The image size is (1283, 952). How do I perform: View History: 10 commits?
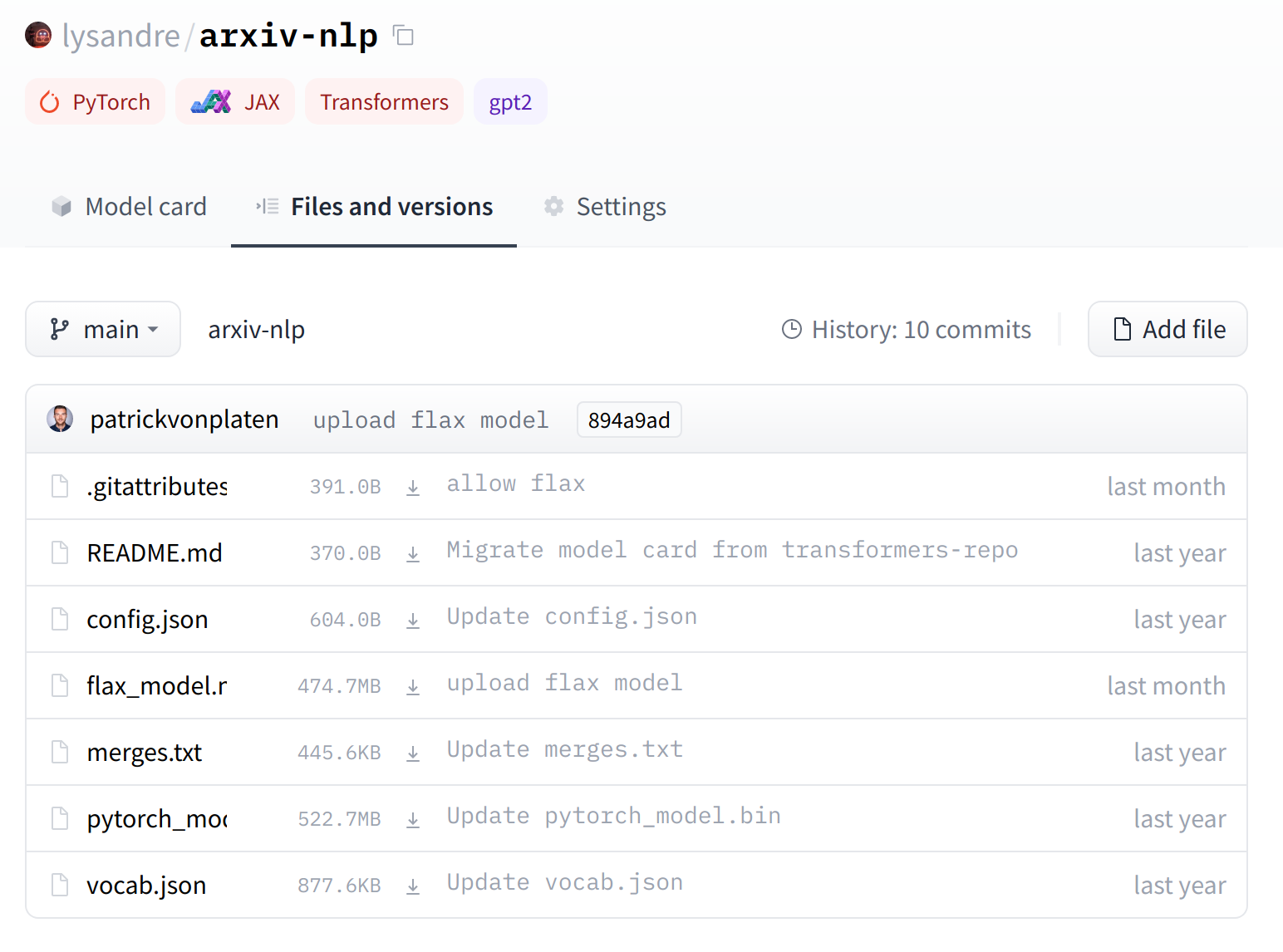(x=907, y=330)
